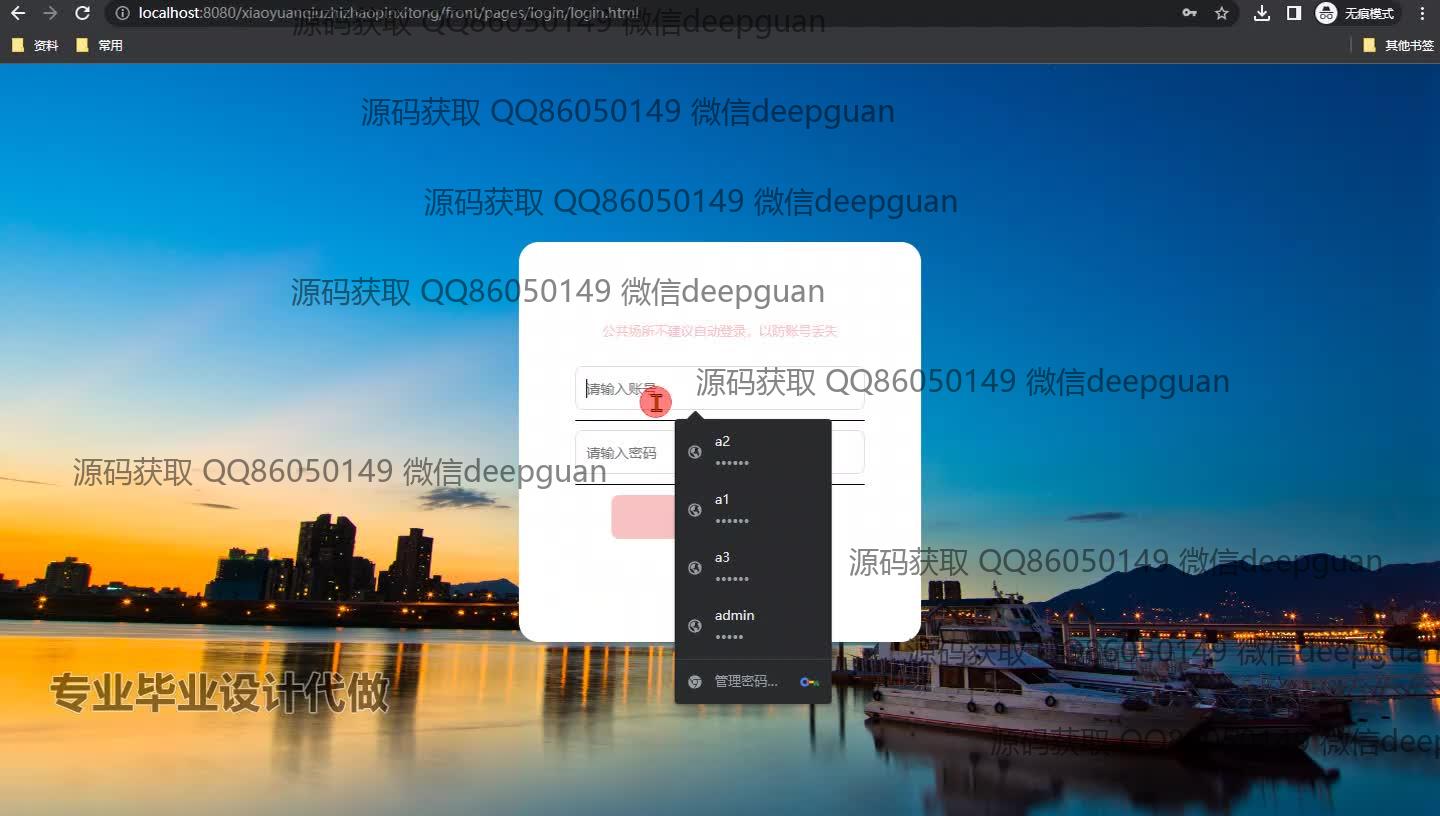Open the Chrome three-dot menu

click(1422, 13)
